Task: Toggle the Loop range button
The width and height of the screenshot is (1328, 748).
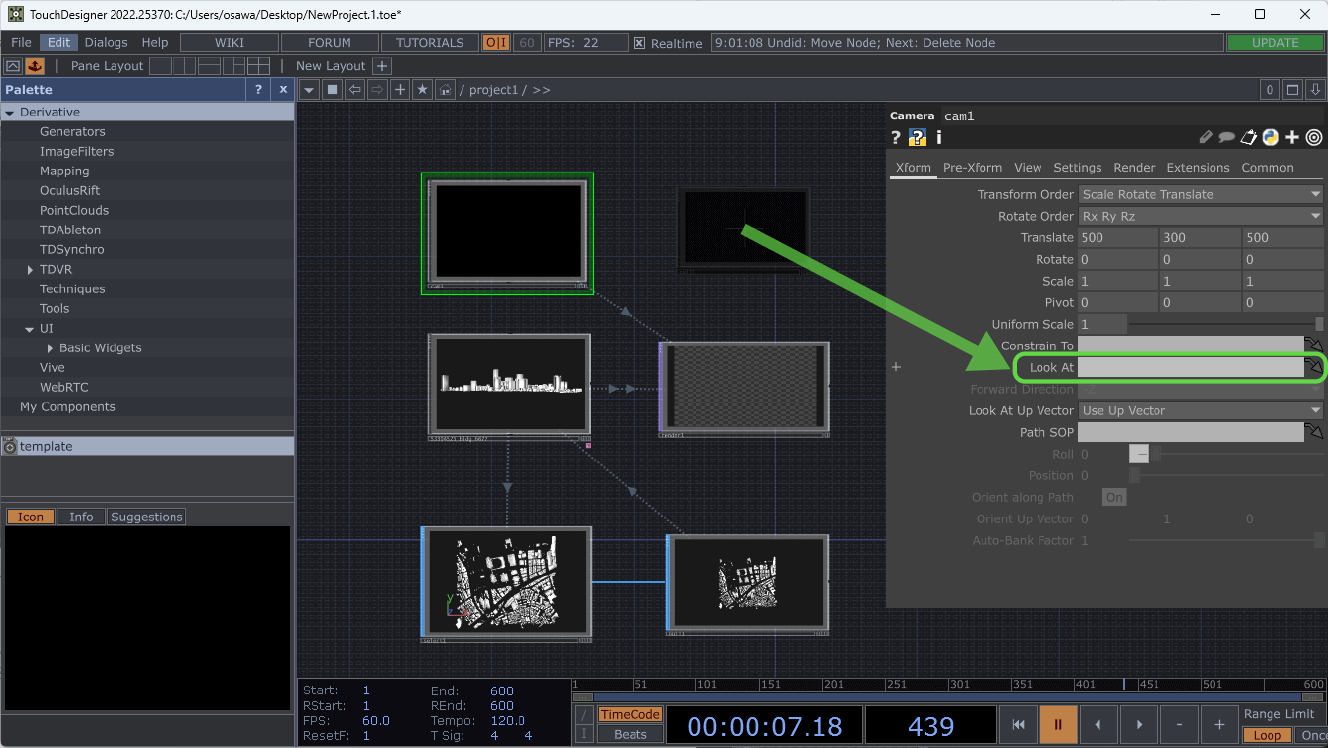Action: click(1267, 735)
